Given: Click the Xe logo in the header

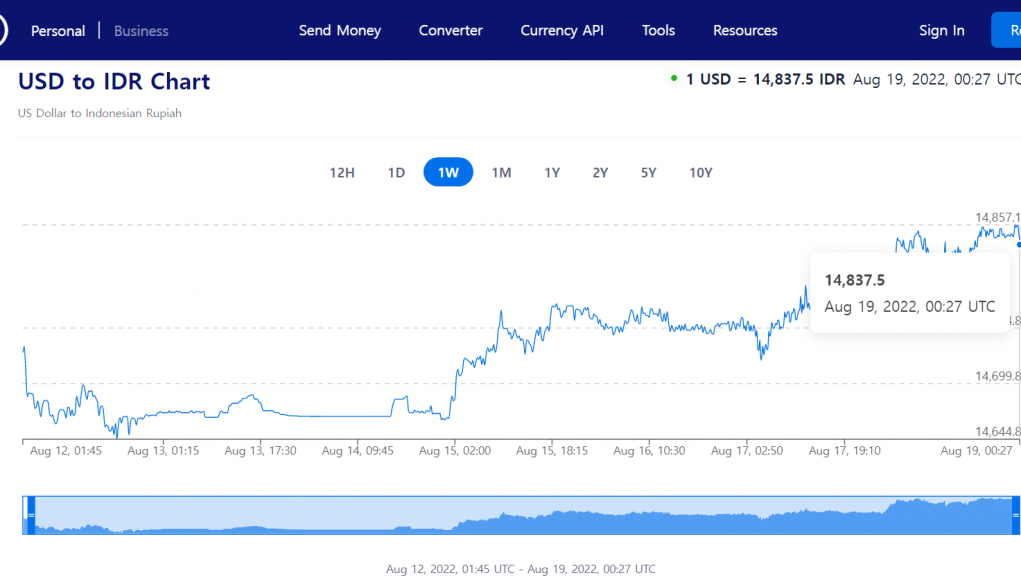Looking at the screenshot, I should coord(3,31).
